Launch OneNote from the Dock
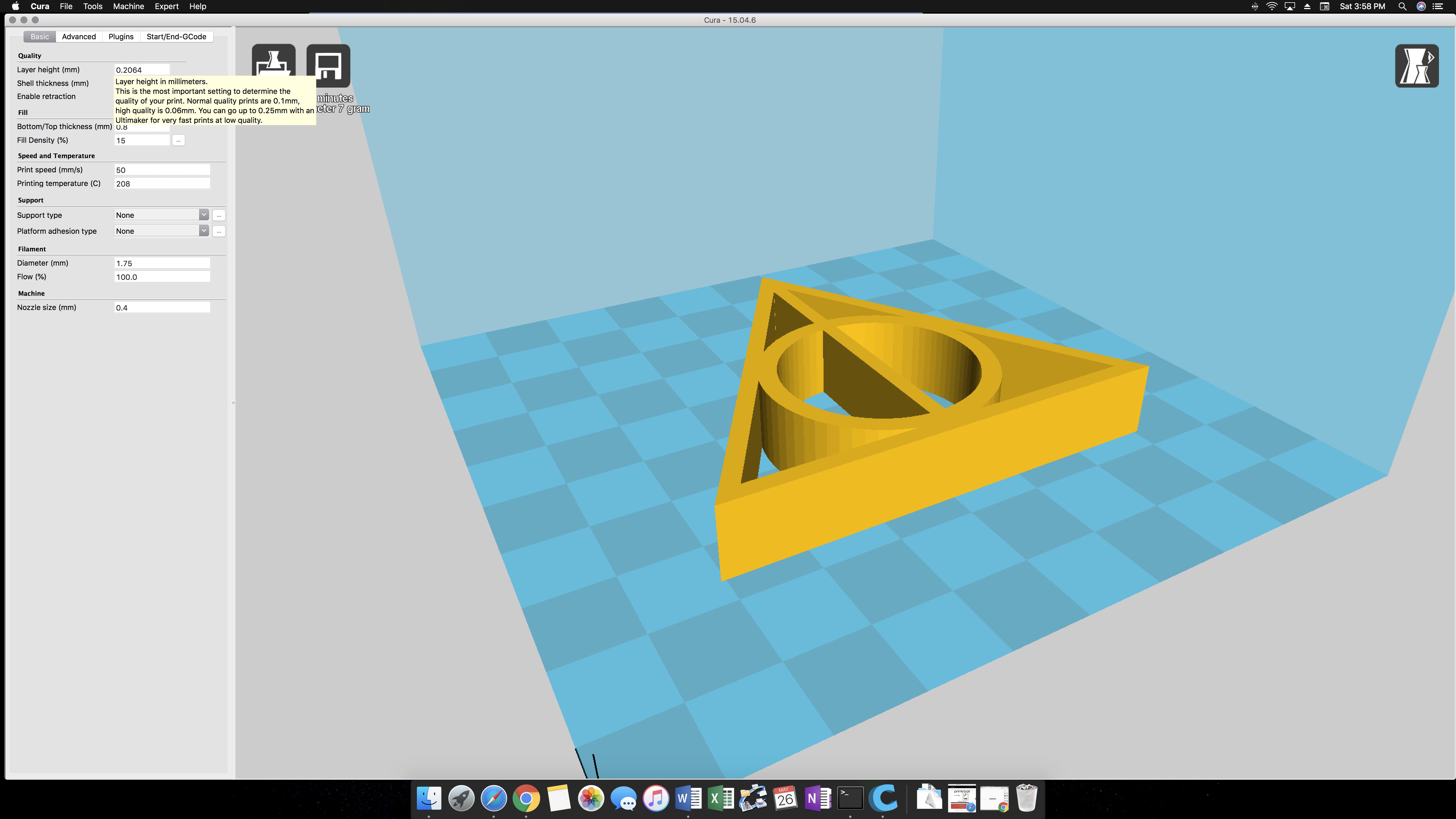The height and width of the screenshot is (819, 1456). coord(818,798)
